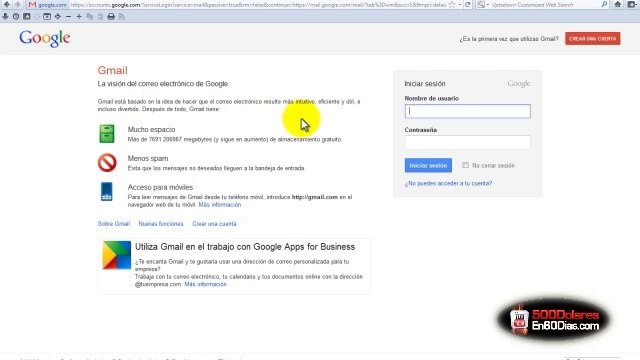Click the Menos spam heading
640x360 pixels.
[148, 158]
